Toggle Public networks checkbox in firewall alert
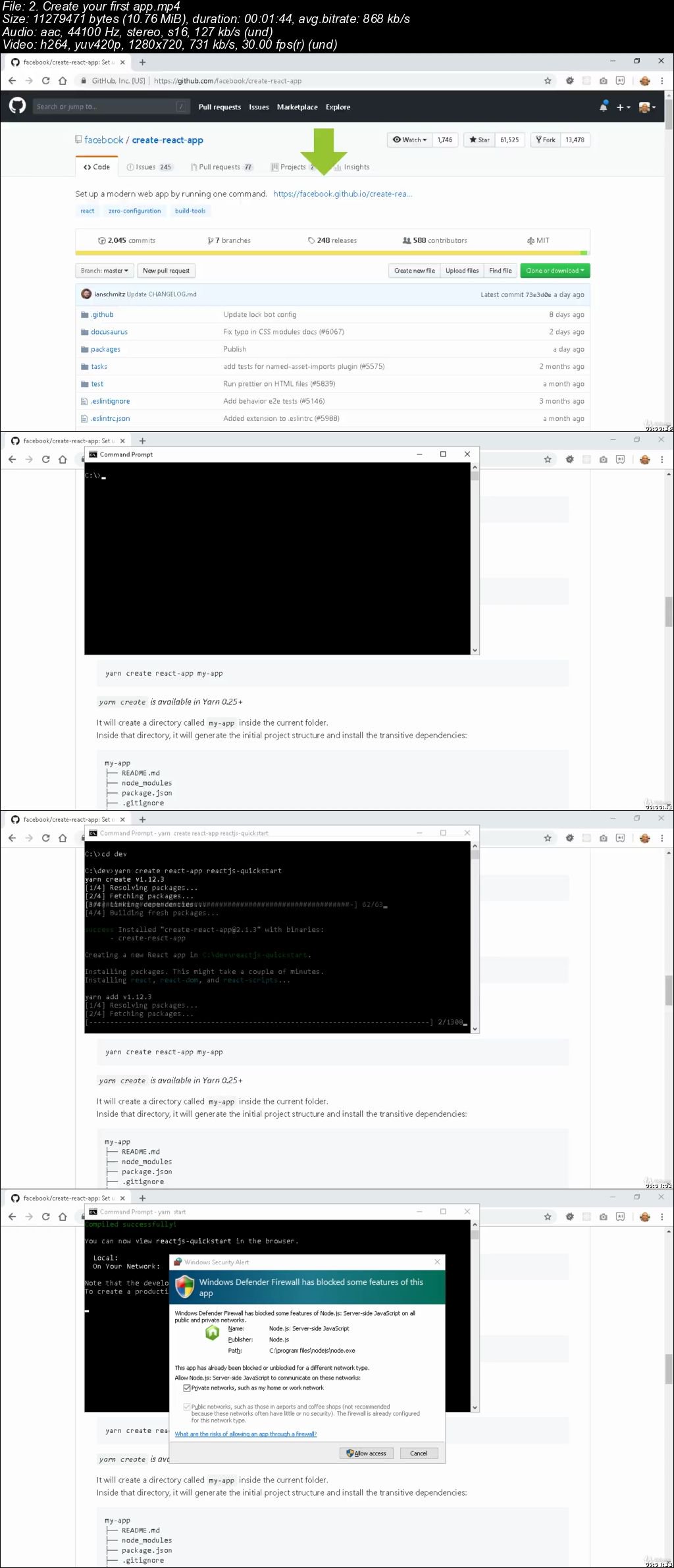This screenshot has height=1568, width=674. (187, 1406)
